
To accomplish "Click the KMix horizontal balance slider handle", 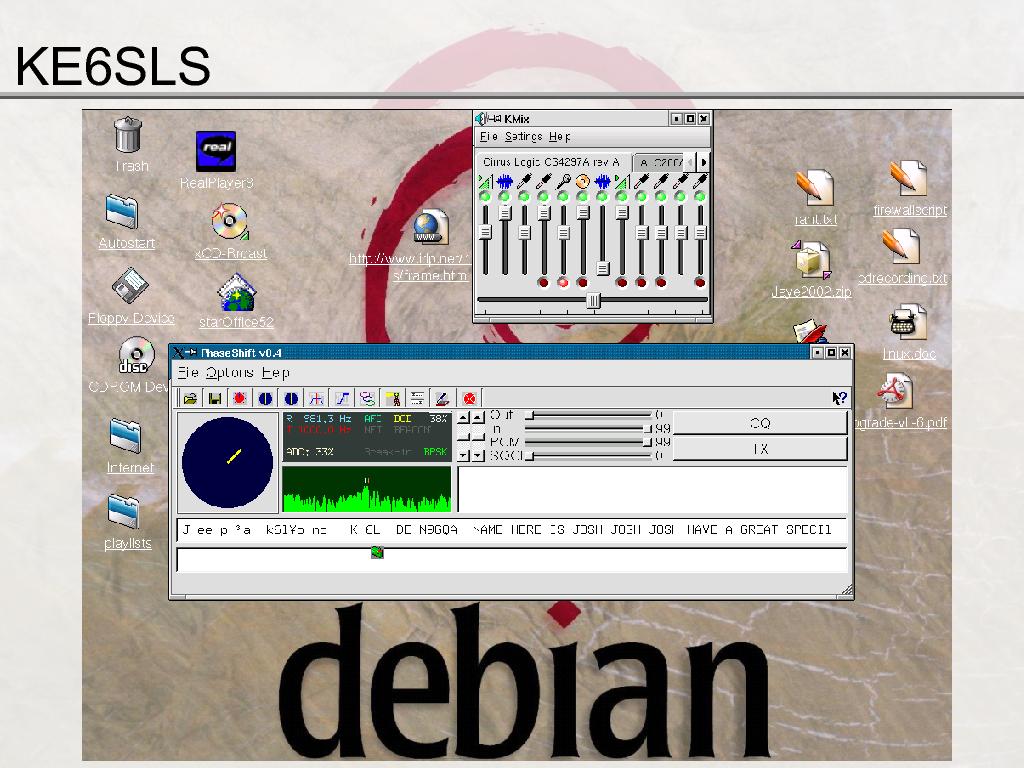I will pyautogui.click(x=593, y=300).
